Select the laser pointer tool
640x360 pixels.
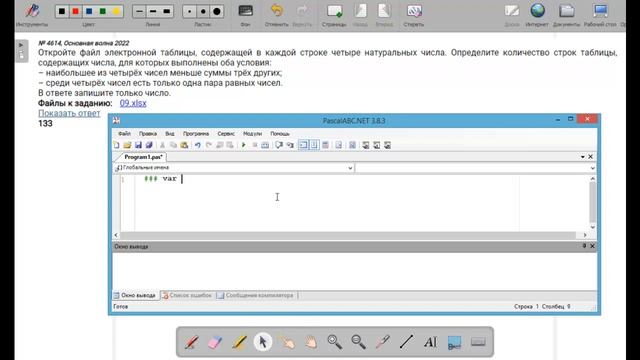coord(382,342)
